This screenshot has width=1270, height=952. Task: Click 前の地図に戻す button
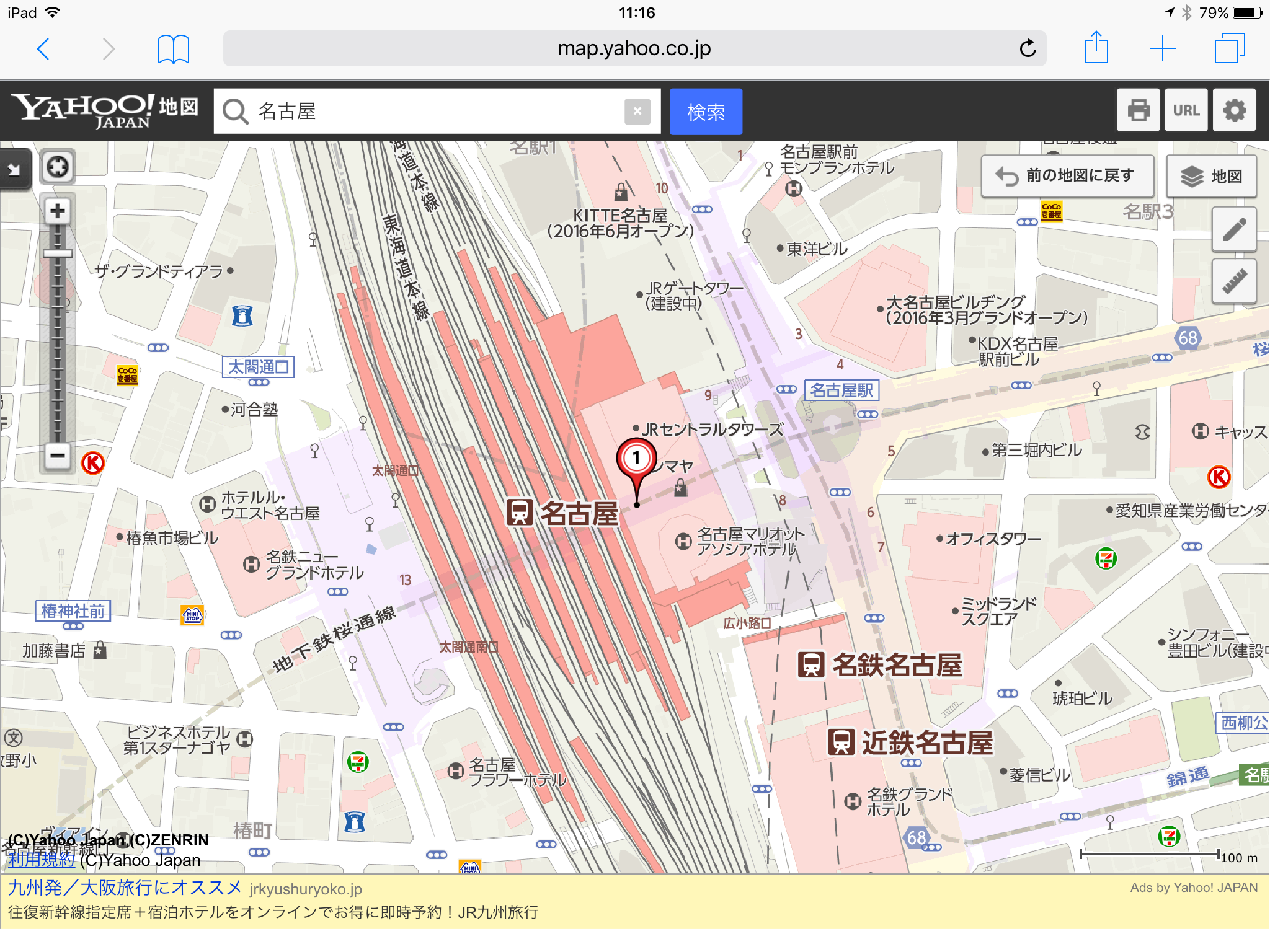tap(1068, 176)
